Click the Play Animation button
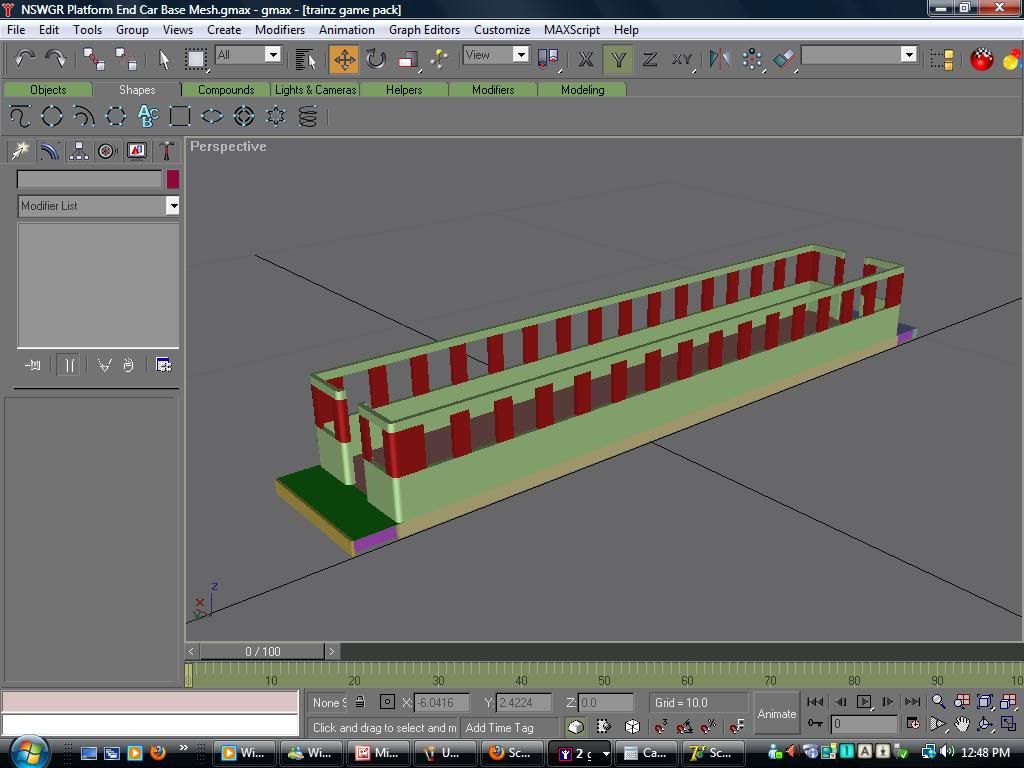The height and width of the screenshot is (768, 1024). pyautogui.click(x=864, y=702)
